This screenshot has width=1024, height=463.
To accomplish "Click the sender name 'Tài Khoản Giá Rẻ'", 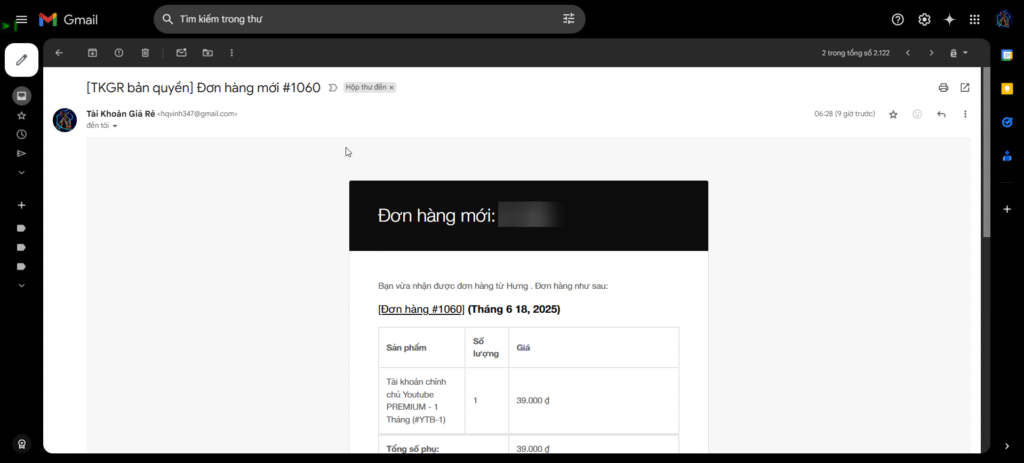I will (121, 114).
